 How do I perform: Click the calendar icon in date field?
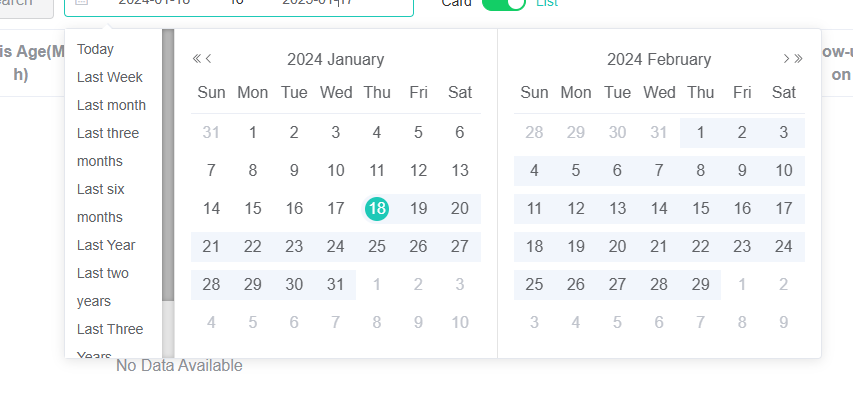coord(81,2)
